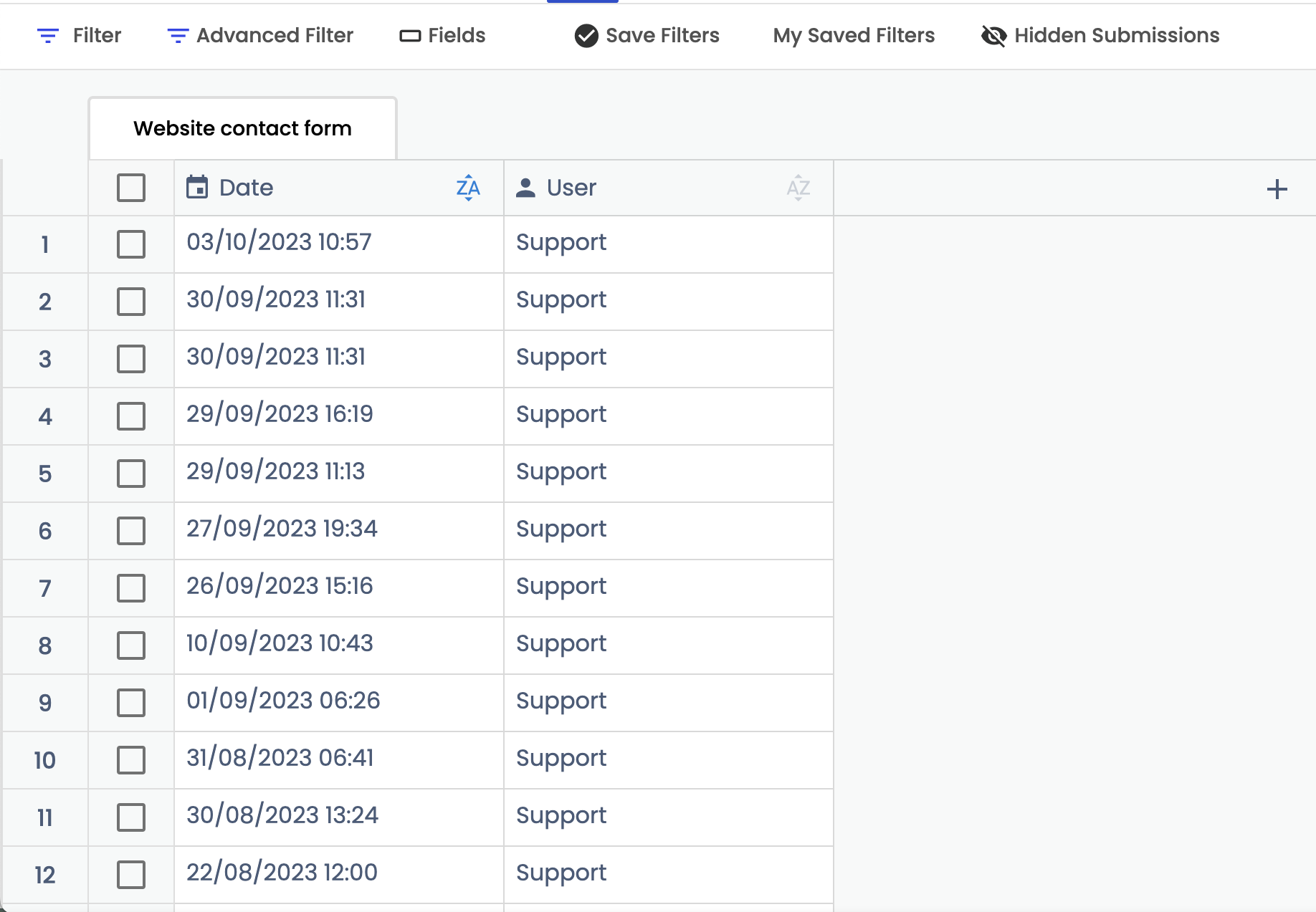This screenshot has width=1316, height=912.
Task: Toggle the select-all checkbox in header
Action: (131, 188)
